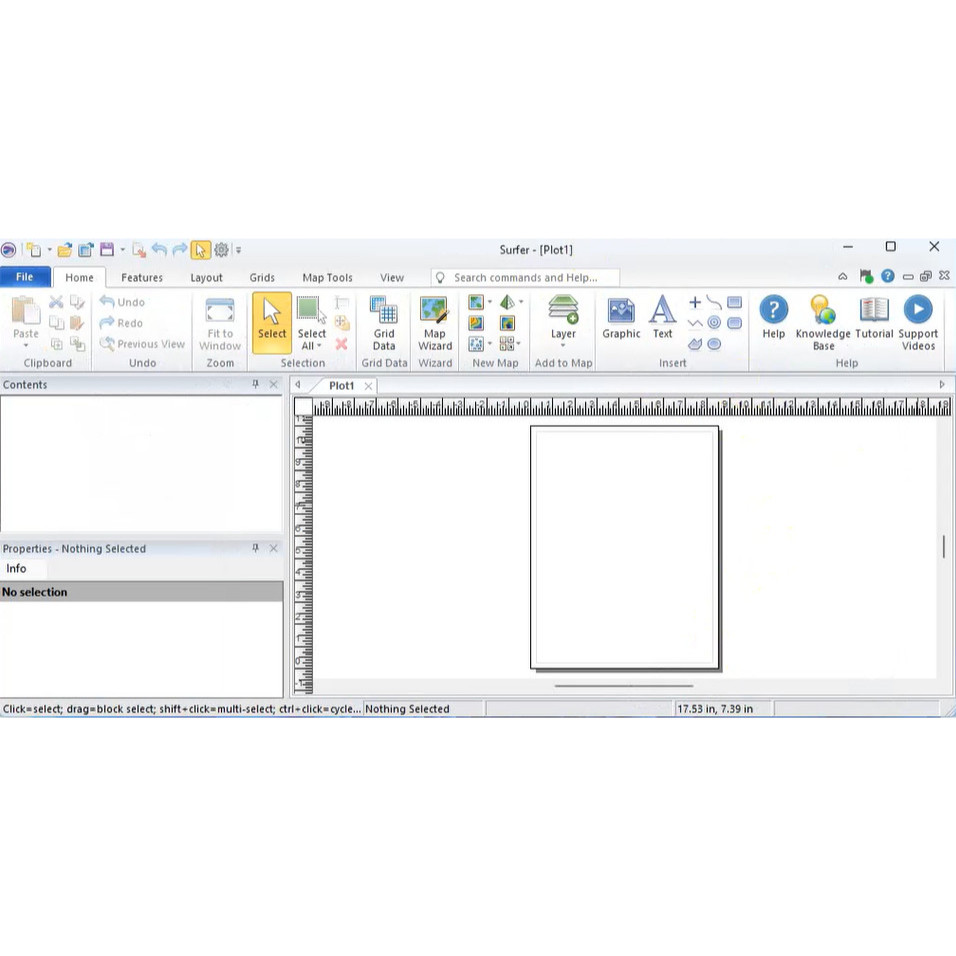The height and width of the screenshot is (956, 956).
Task: Click the purple Save disk icon
Action: 107,249
